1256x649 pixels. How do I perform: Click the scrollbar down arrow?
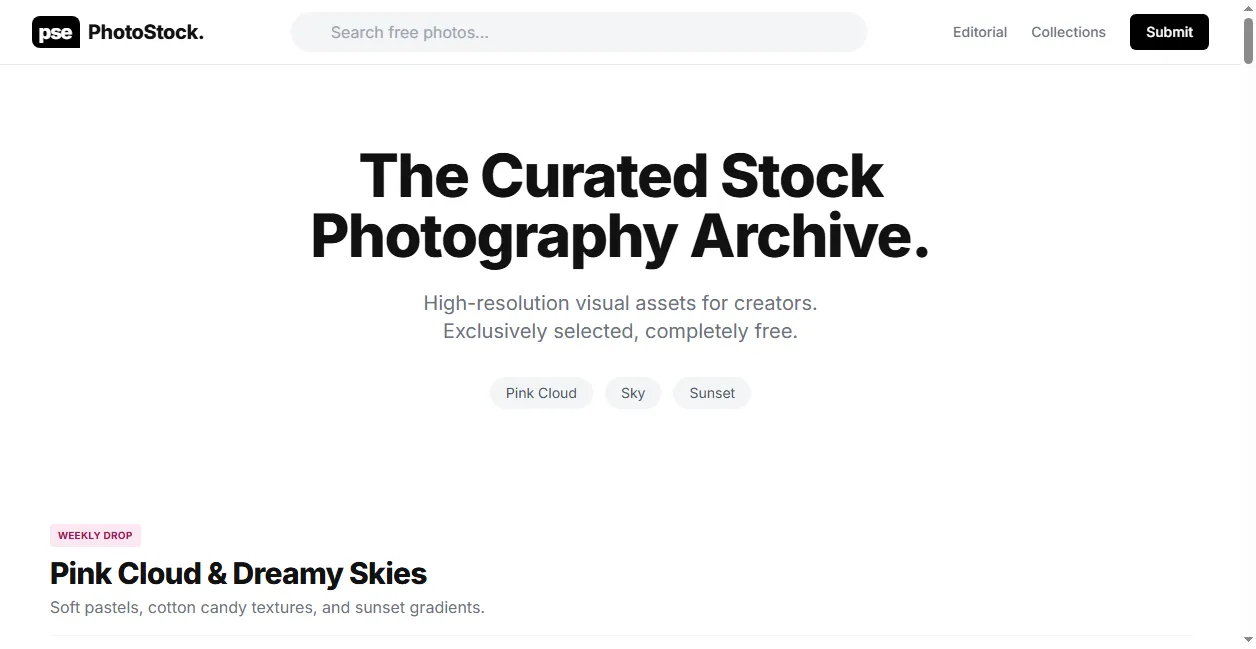click(1248, 641)
